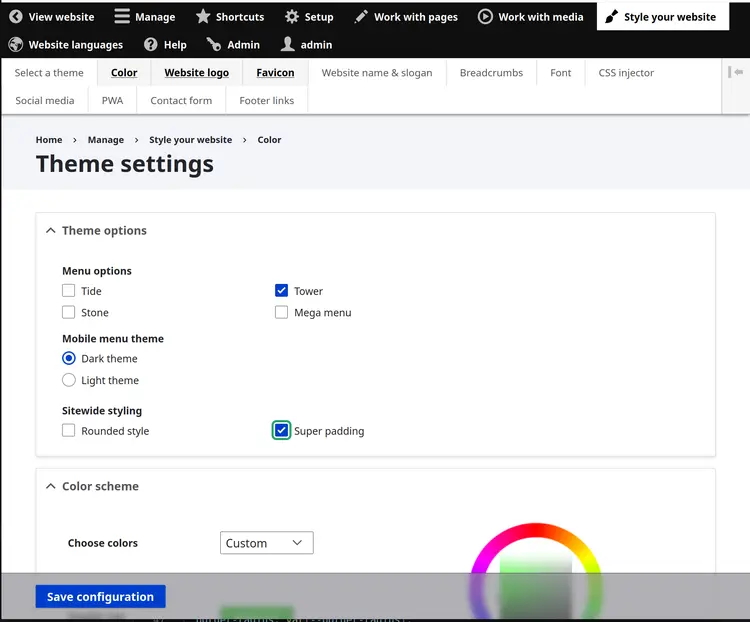Enable the Stone menu option
This screenshot has height=622, width=750.
point(68,312)
